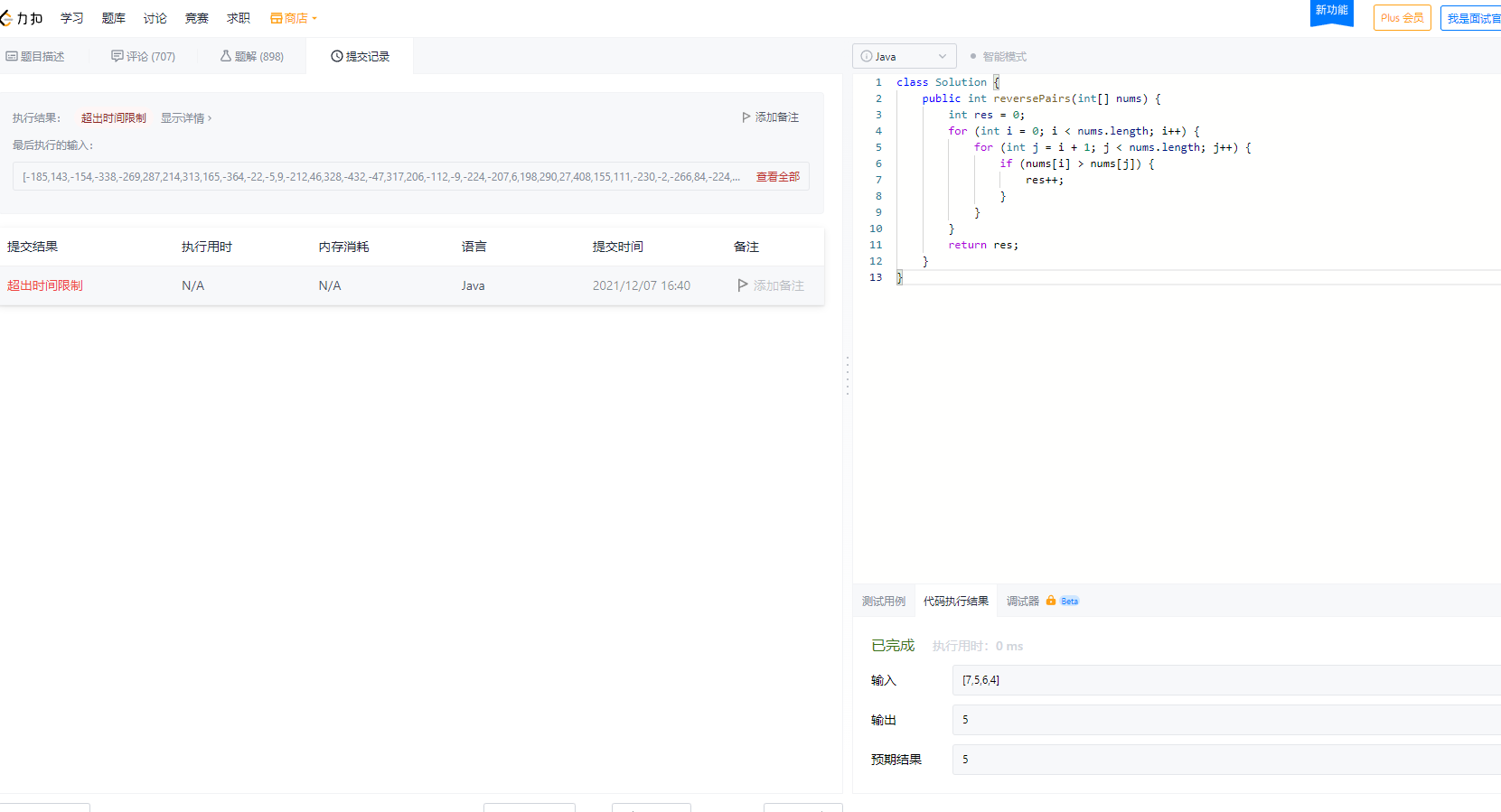Click line number 13 in editor
This screenshot has width=1501, height=812.
[x=876, y=277]
